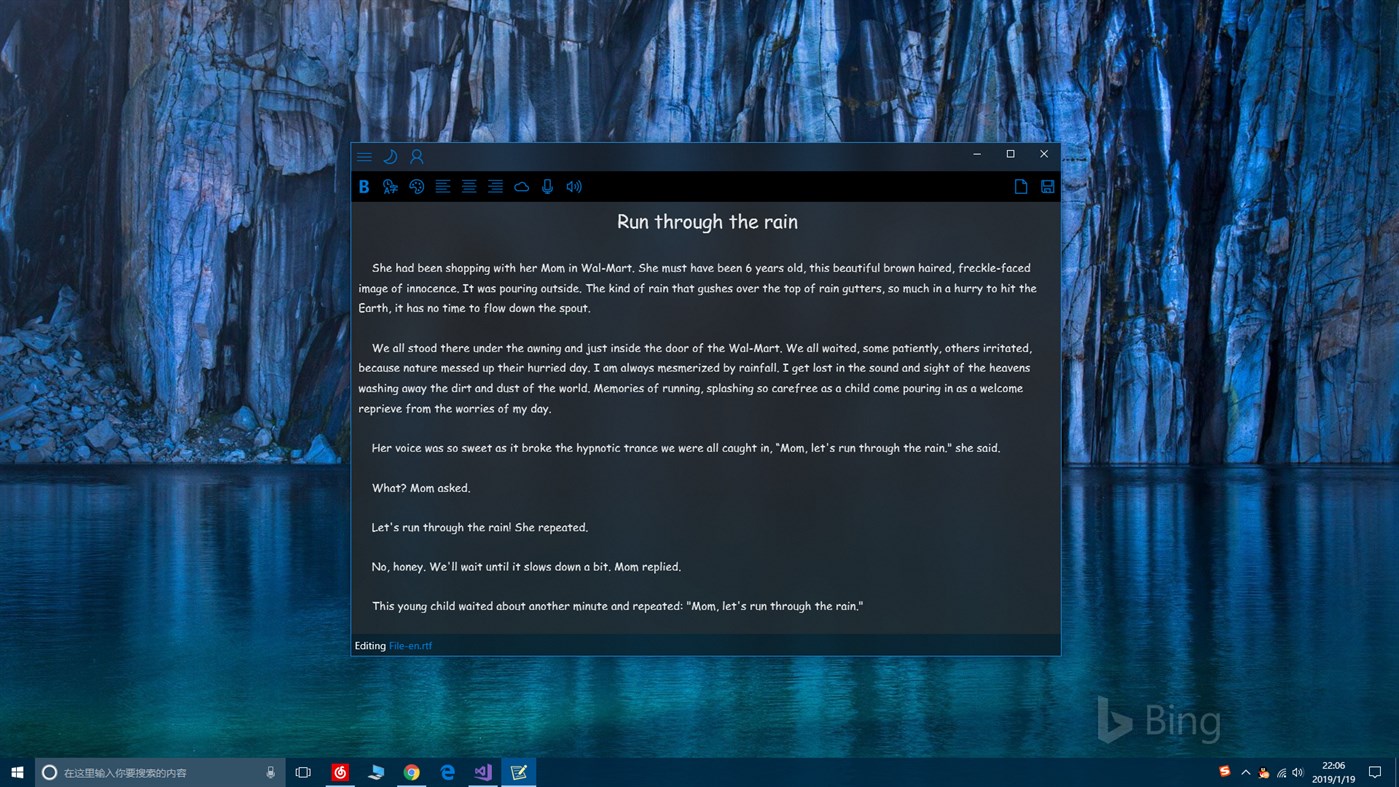Enable left text alignment

(442, 186)
